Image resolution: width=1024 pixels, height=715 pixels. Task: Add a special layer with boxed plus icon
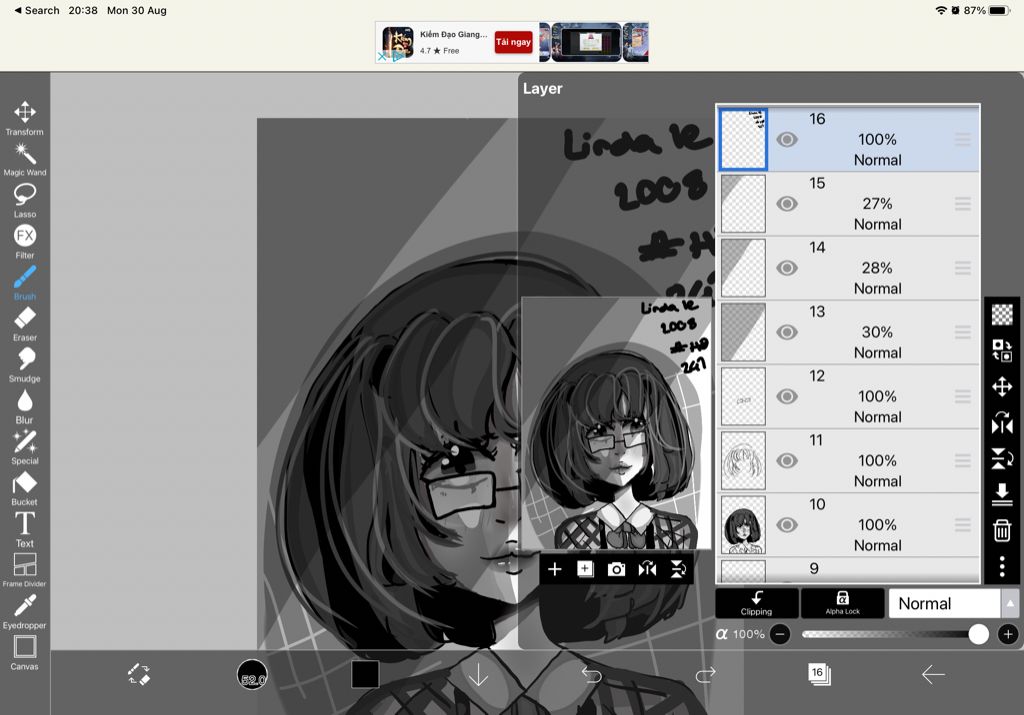[585, 569]
